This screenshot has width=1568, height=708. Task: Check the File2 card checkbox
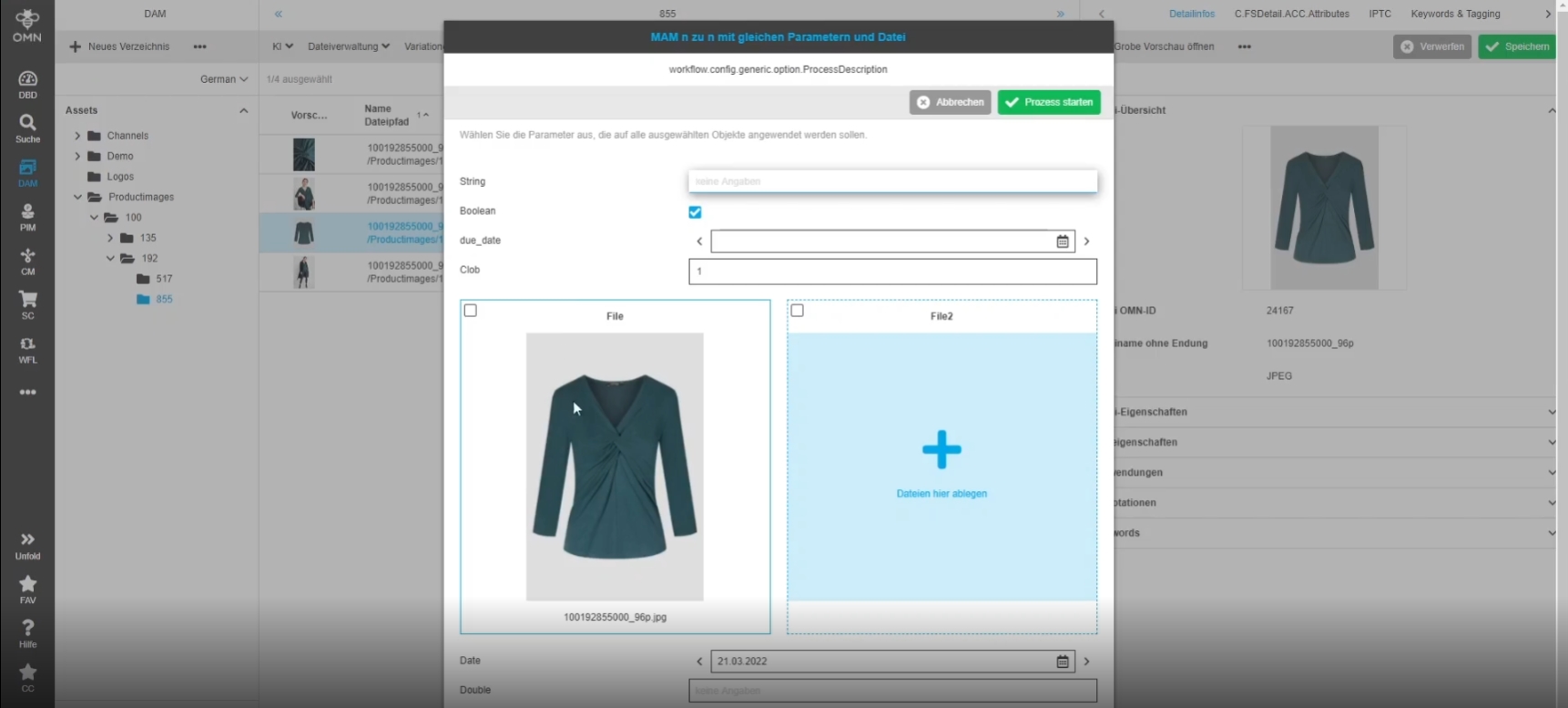coord(797,311)
